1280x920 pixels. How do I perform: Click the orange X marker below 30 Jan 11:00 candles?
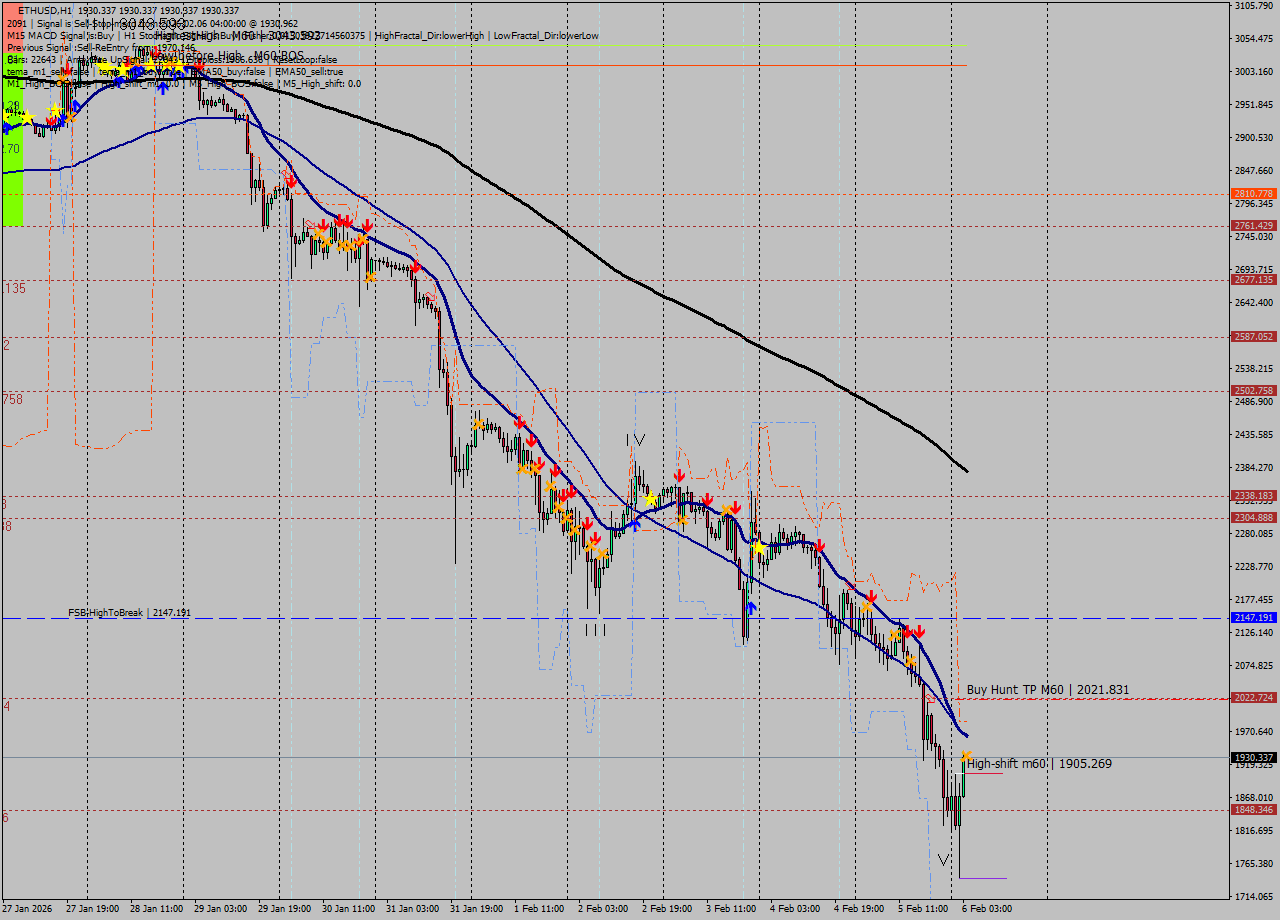pyautogui.click(x=370, y=276)
